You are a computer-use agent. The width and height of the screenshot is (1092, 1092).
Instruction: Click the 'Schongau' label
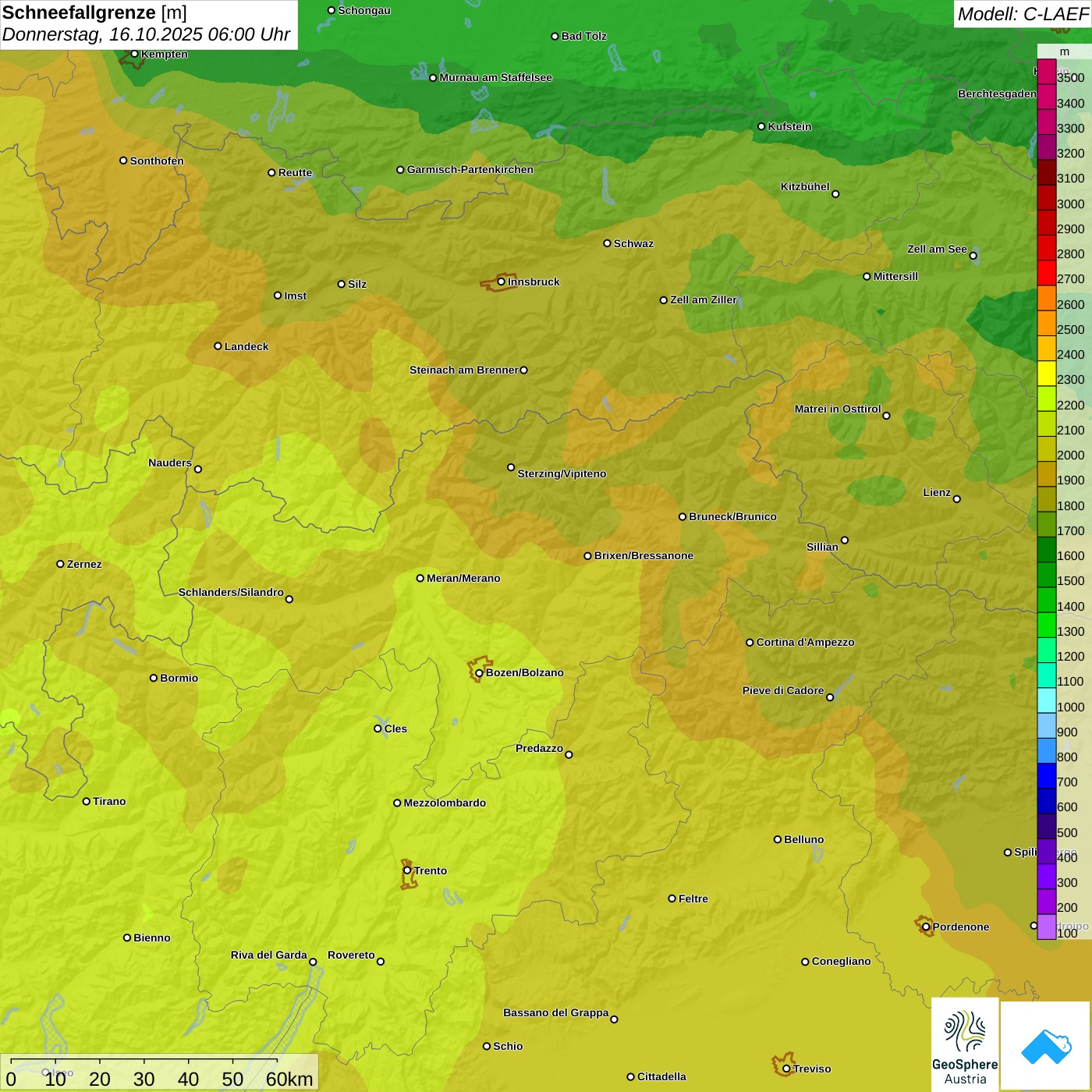[x=363, y=10]
